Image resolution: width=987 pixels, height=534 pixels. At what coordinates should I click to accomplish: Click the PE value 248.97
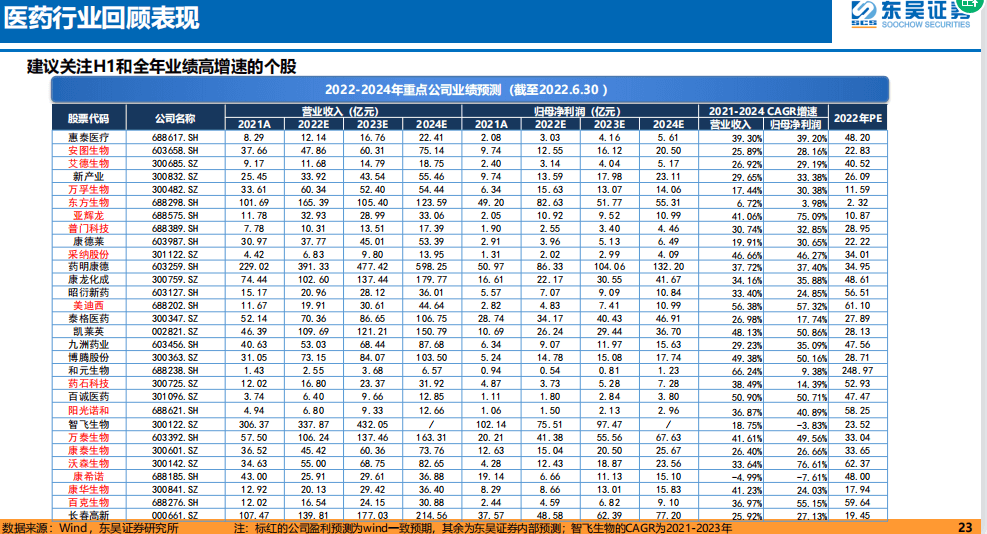point(857,370)
